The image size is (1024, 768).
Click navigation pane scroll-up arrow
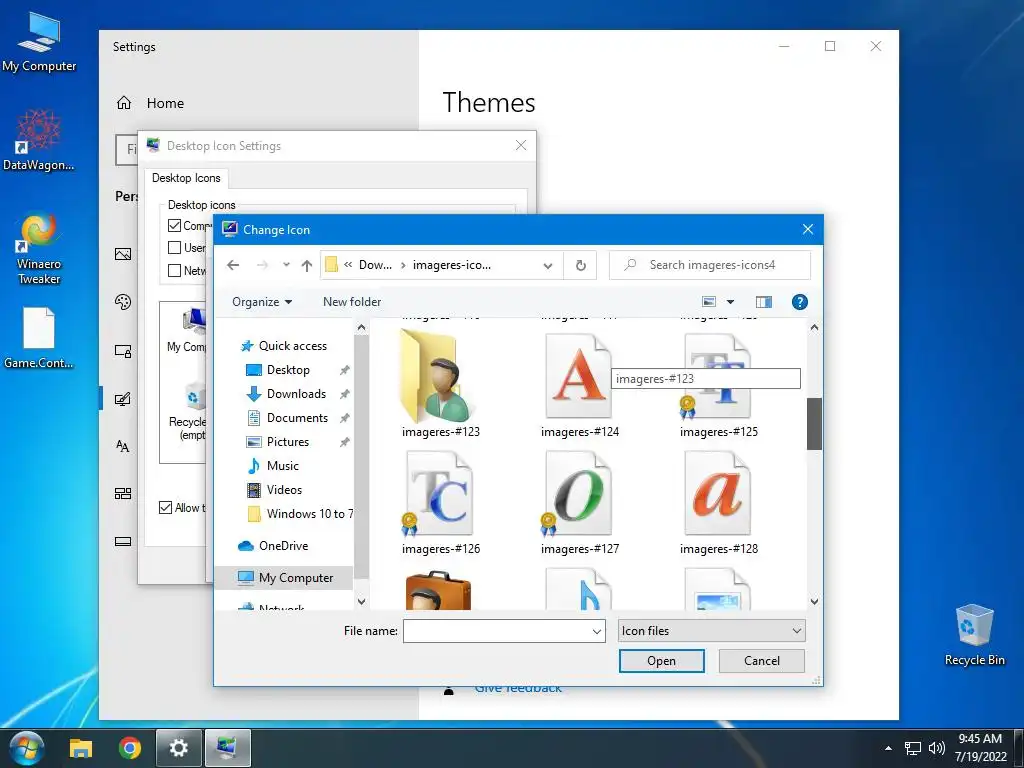pos(361,327)
